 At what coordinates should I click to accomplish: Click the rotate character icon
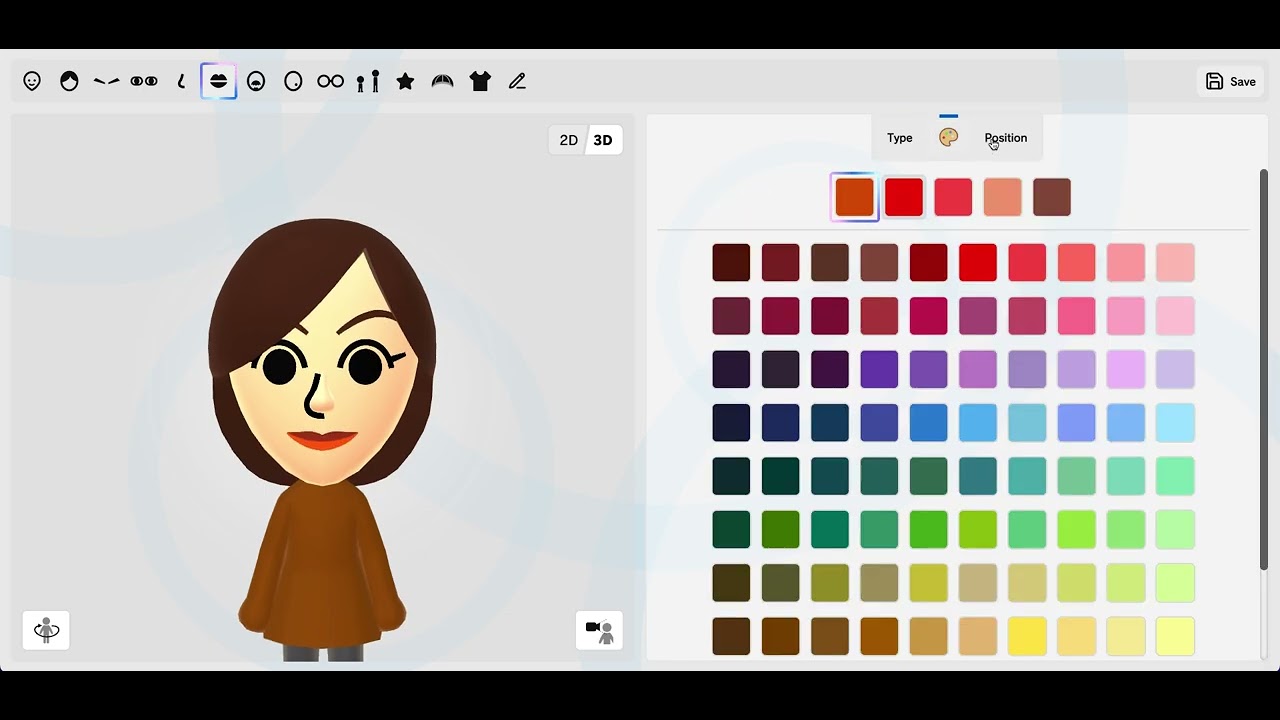coord(46,630)
